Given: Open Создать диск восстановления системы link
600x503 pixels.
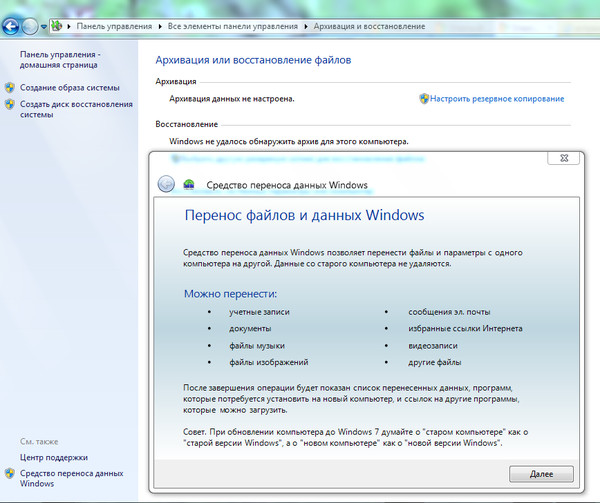Looking at the screenshot, I should click(x=76, y=109).
